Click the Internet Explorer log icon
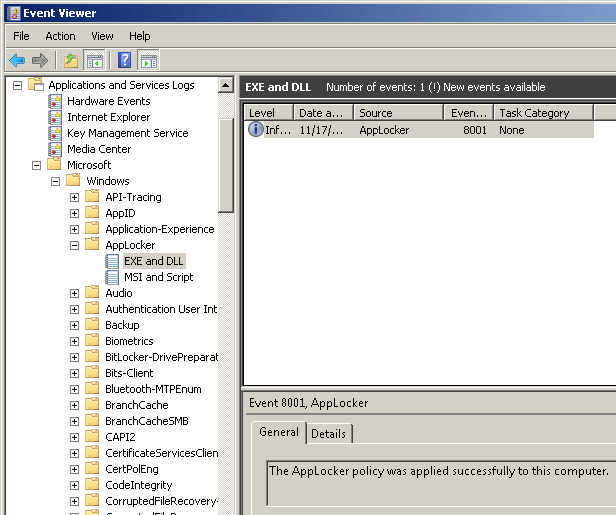The width and height of the screenshot is (616, 515). (x=55, y=117)
